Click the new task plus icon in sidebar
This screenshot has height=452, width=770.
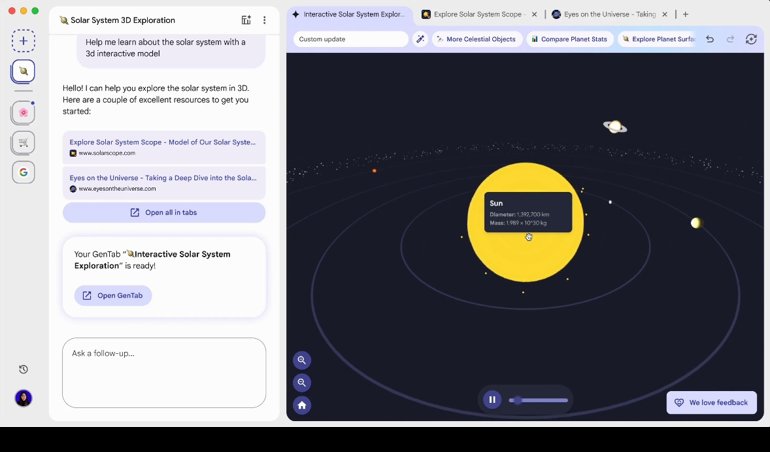[23, 41]
